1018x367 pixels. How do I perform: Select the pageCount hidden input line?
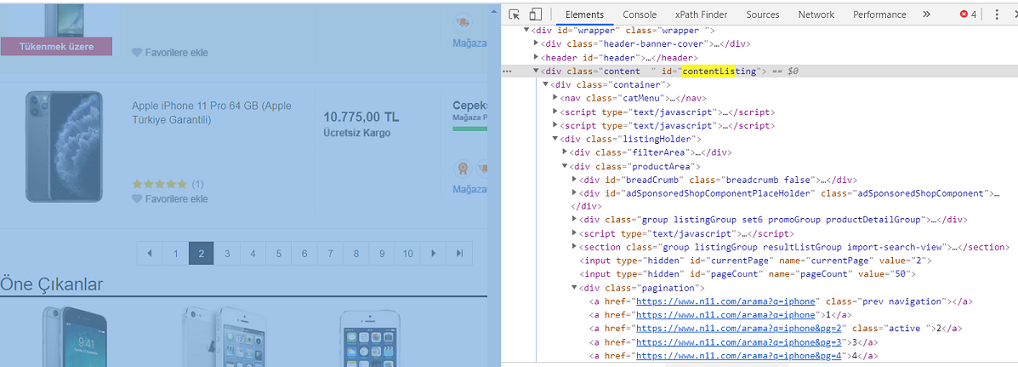[x=747, y=274]
